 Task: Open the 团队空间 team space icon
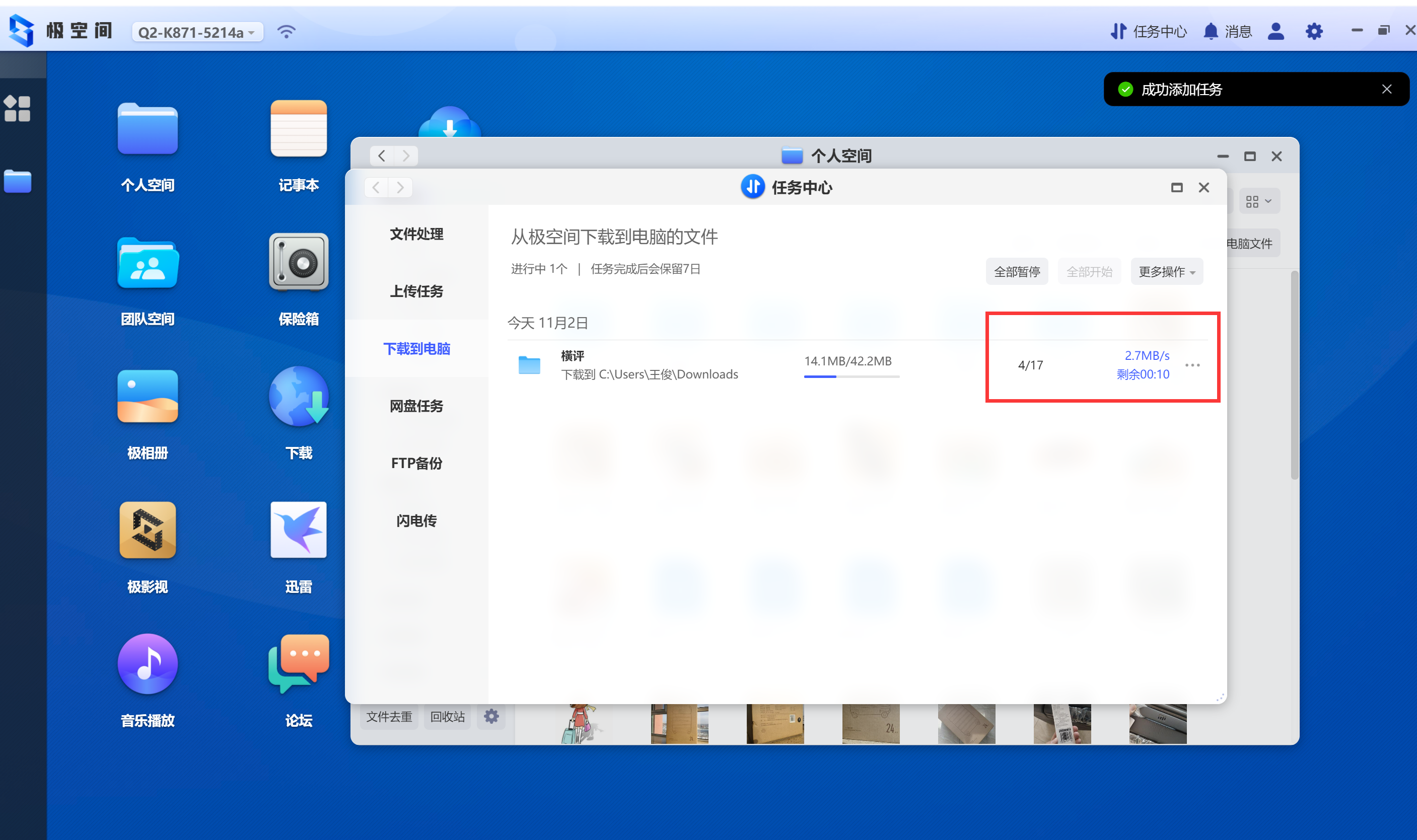[x=147, y=263]
